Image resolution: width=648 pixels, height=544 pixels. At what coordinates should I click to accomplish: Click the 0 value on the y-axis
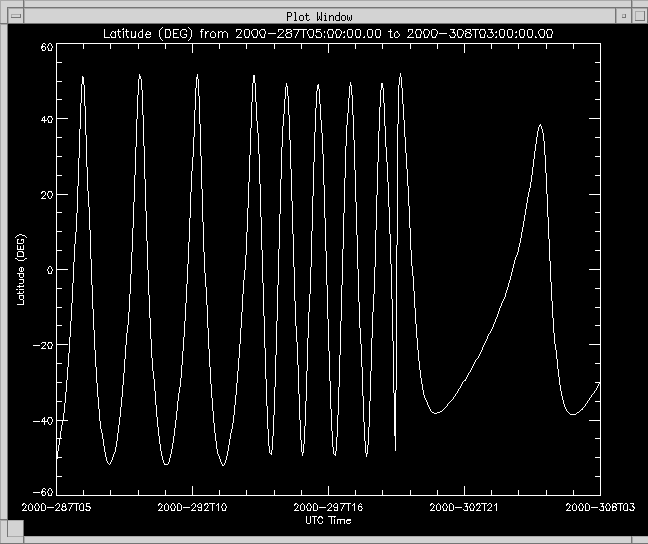pyautogui.click(x=49, y=270)
